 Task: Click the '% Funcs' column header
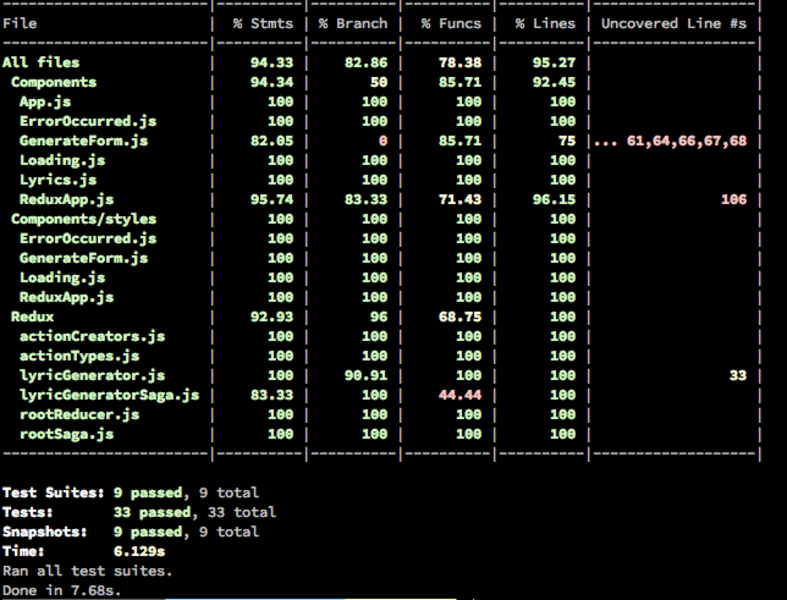[x=451, y=24]
